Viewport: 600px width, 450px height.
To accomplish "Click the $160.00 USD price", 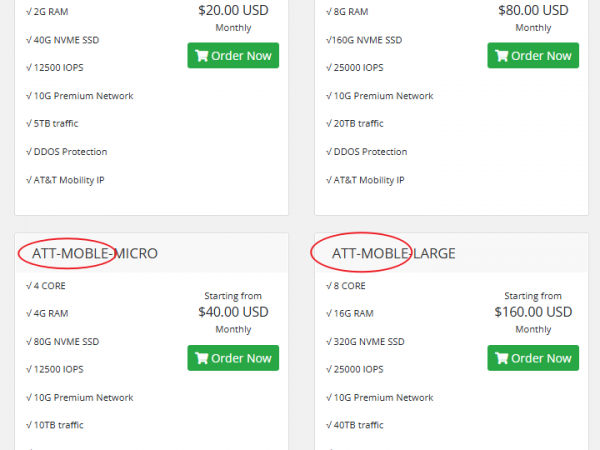I will tap(533, 312).
